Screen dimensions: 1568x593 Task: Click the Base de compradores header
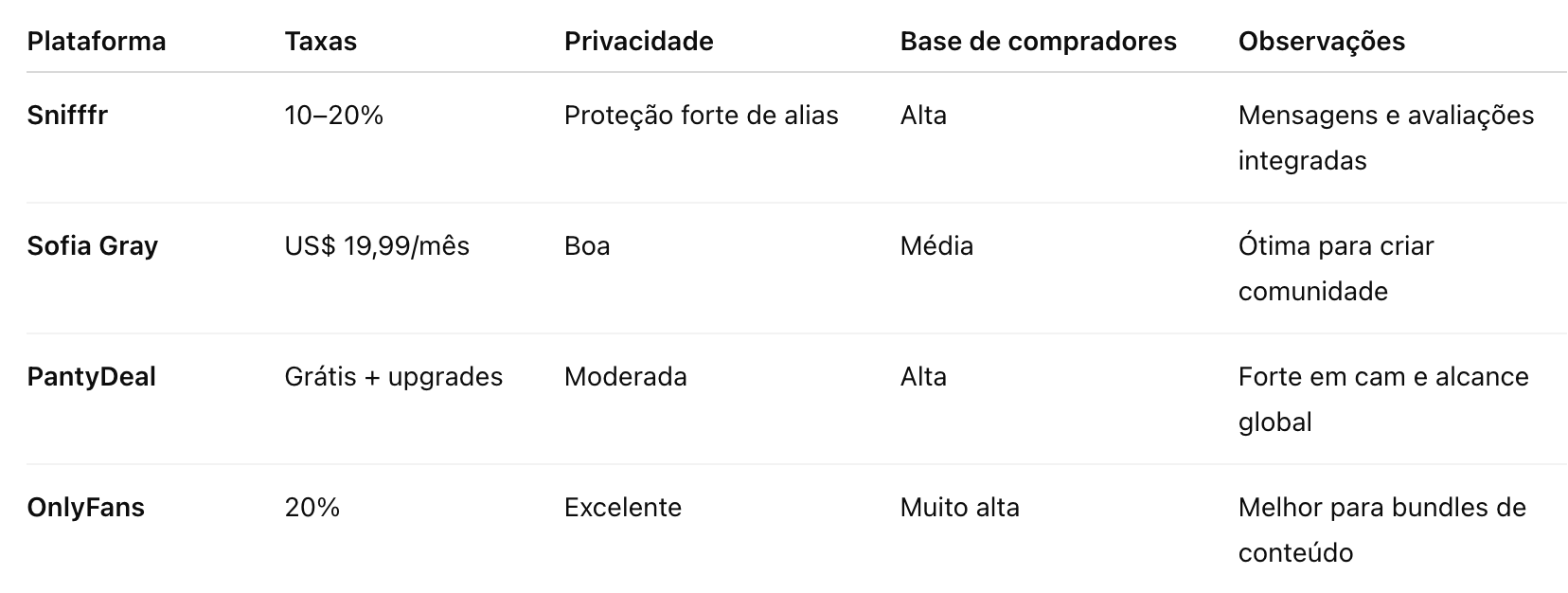coord(1038,42)
